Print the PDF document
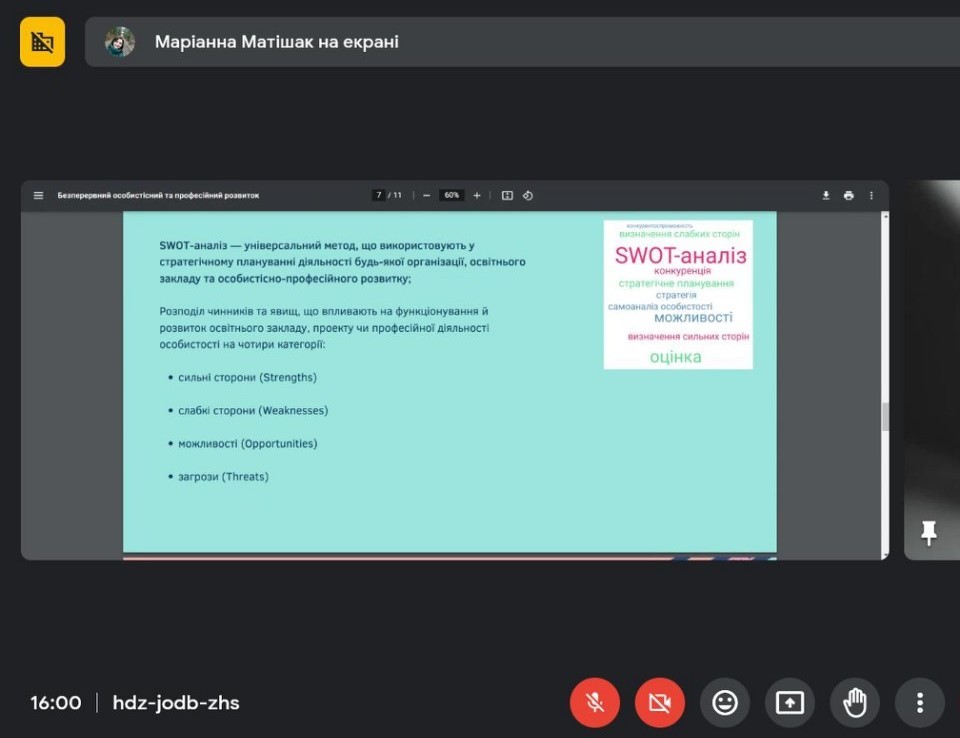Image resolution: width=960 pixels, height=738 pixels. coord(849,195)
